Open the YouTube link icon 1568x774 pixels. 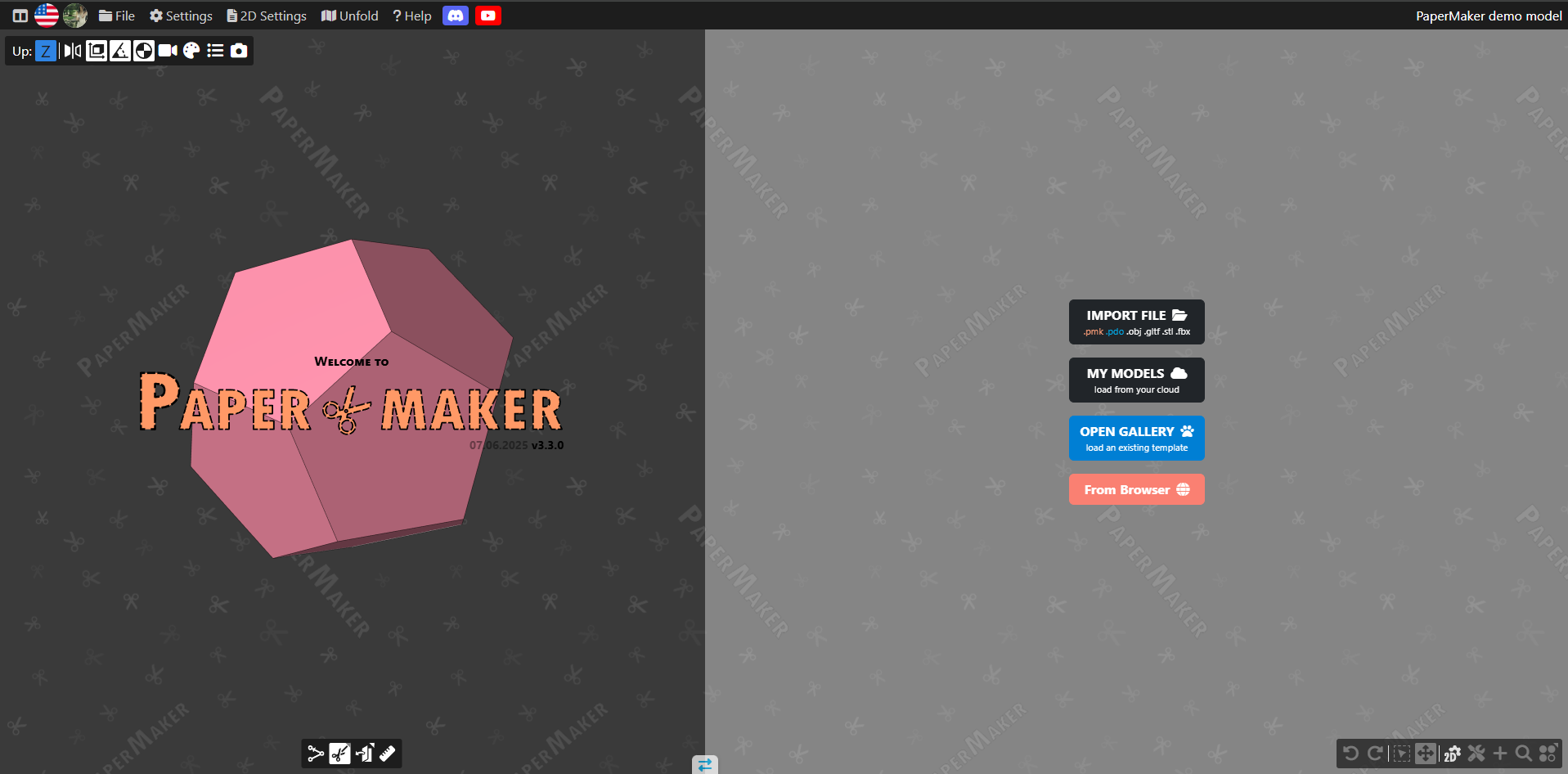pos(488,16)
